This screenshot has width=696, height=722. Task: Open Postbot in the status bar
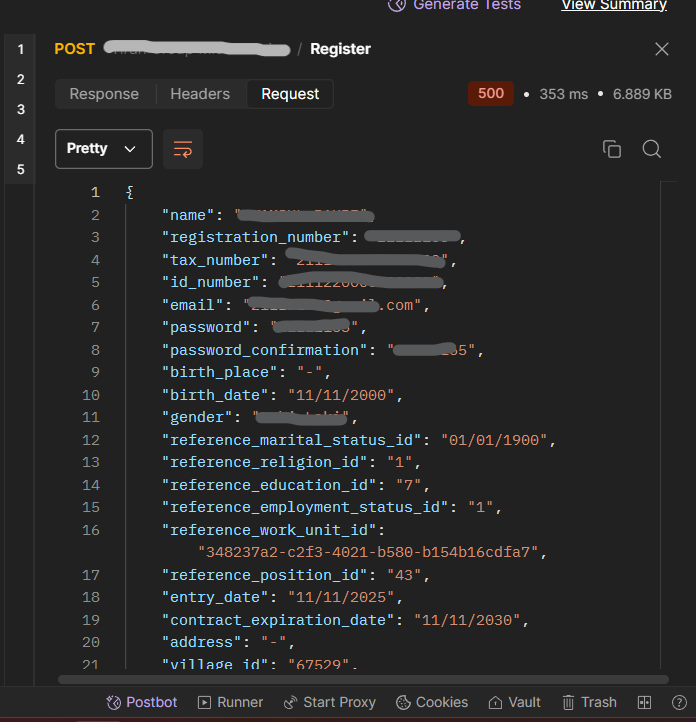tap(141, 702)
